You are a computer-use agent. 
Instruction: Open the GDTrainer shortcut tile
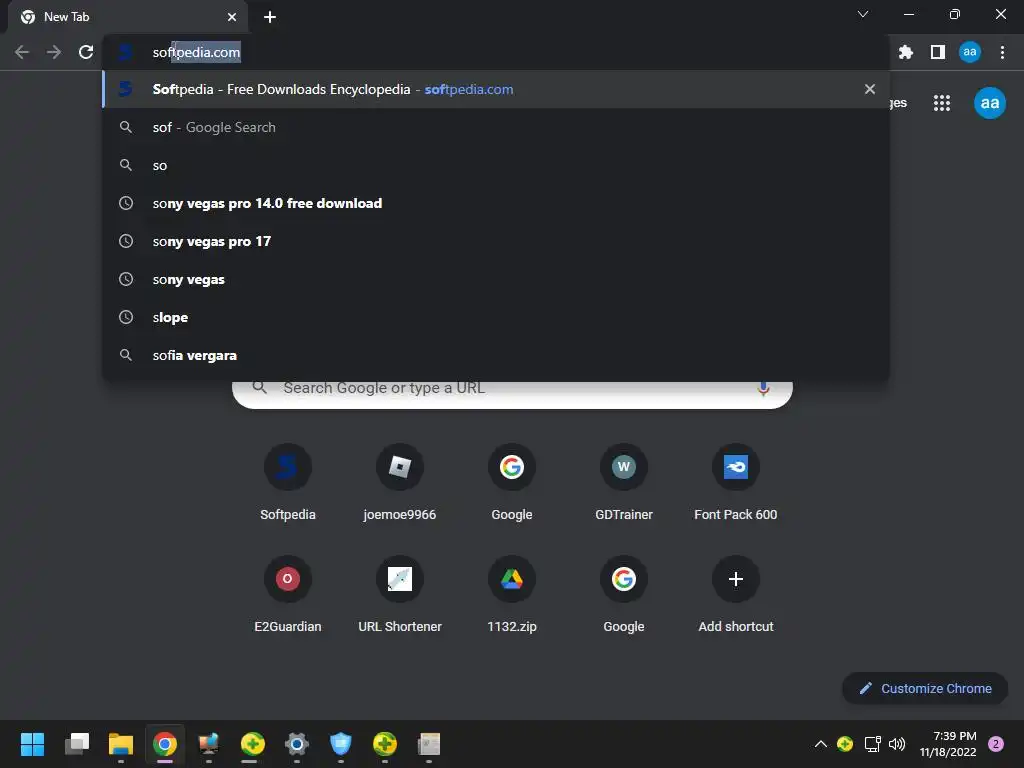click(624, 482)
